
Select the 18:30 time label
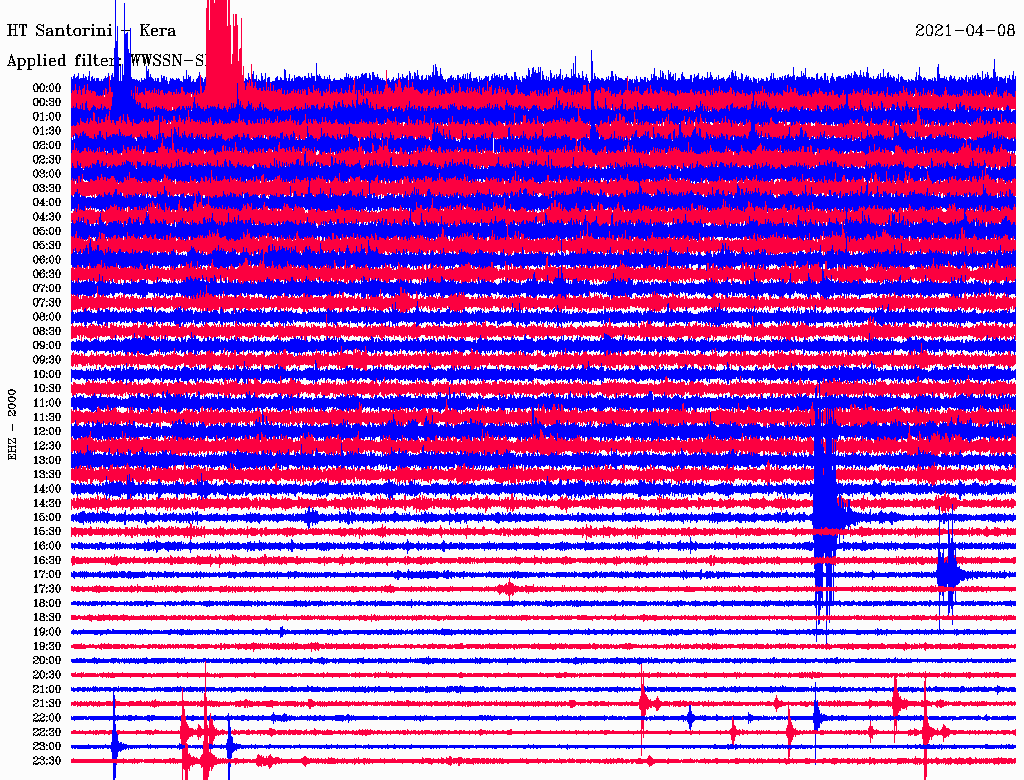point(47,618)
